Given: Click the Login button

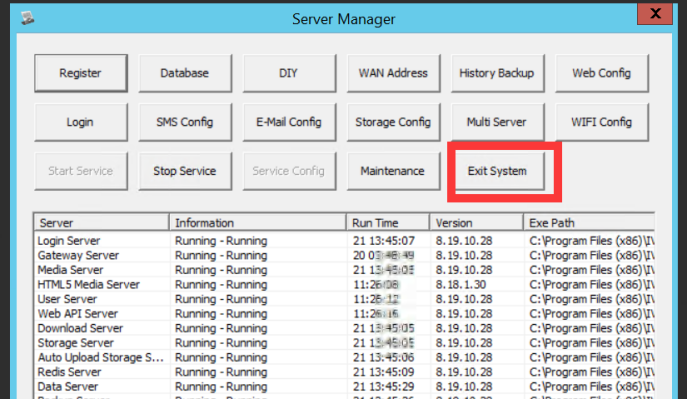Looking at the screenshot, I should [81, 122].
